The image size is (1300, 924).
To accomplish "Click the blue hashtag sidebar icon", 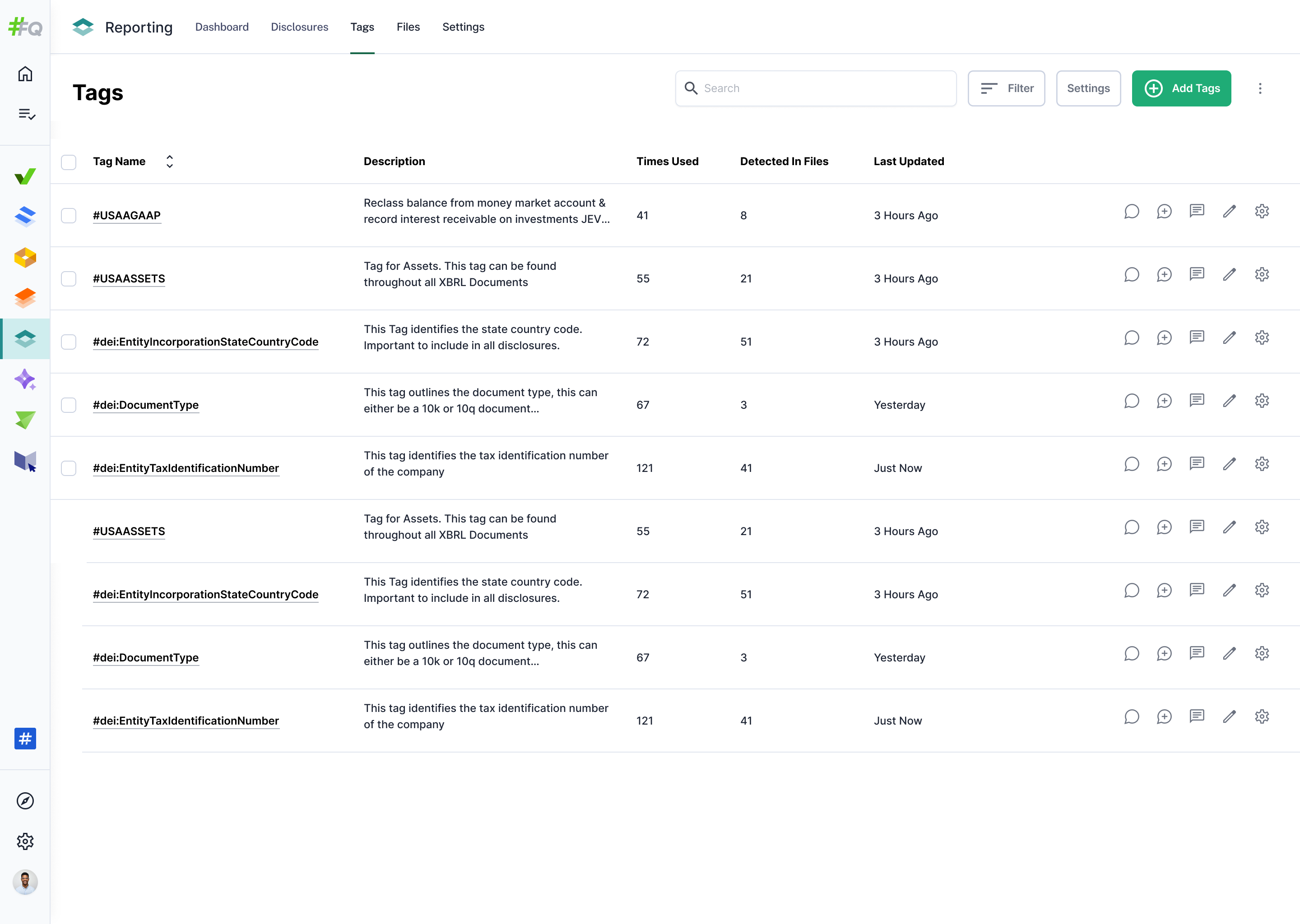I will coord(25,739).
